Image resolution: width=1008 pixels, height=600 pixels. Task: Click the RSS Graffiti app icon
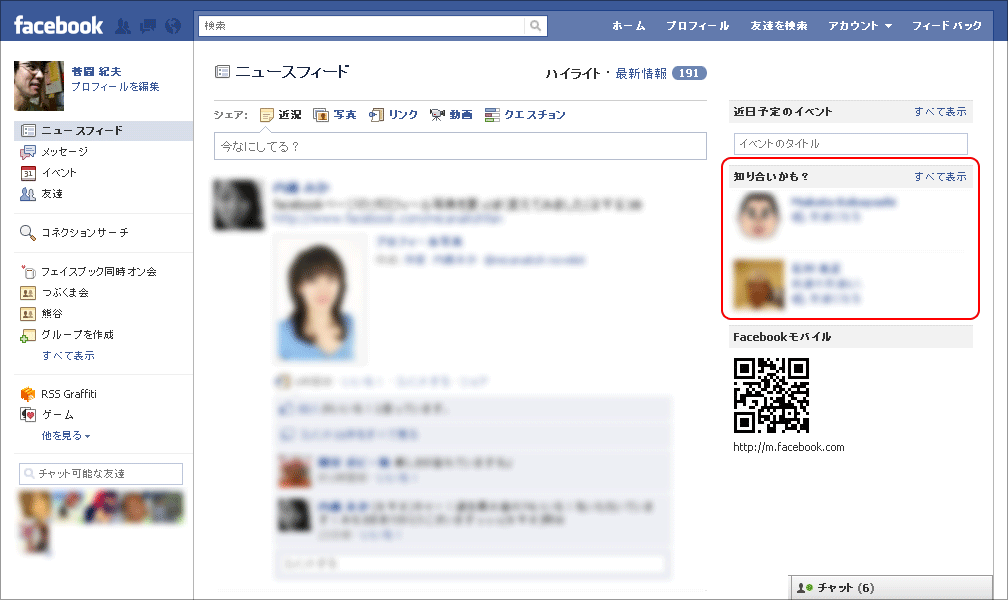28,394
